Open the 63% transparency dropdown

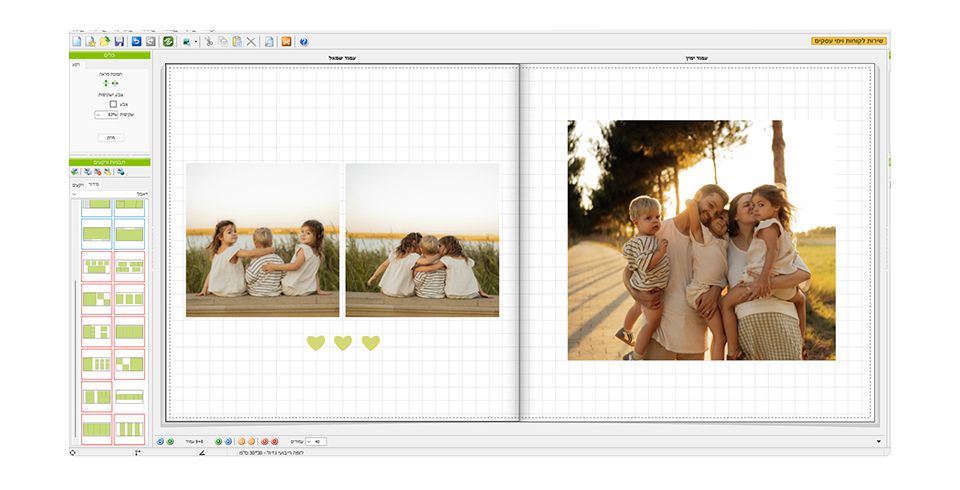[x=107, y=115]
